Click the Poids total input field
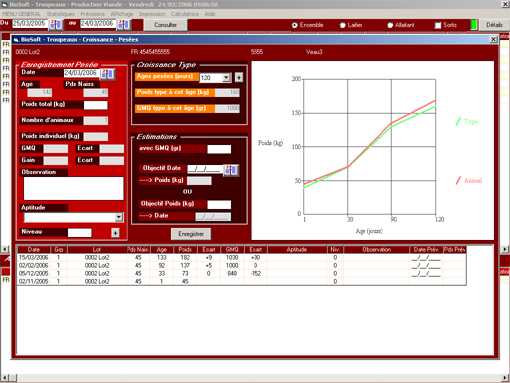This screenshot has height=383, width=510. point(96,105)
